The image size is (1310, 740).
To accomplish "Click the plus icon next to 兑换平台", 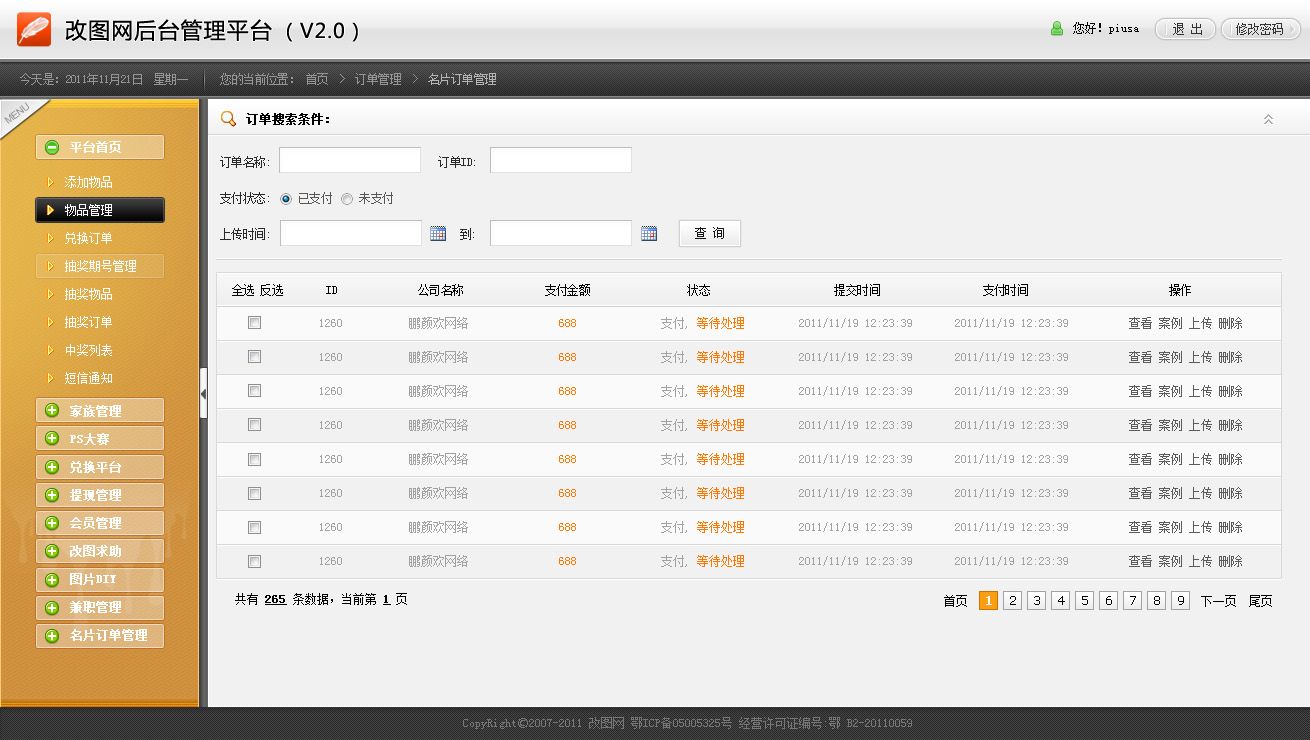I will 52,467.
